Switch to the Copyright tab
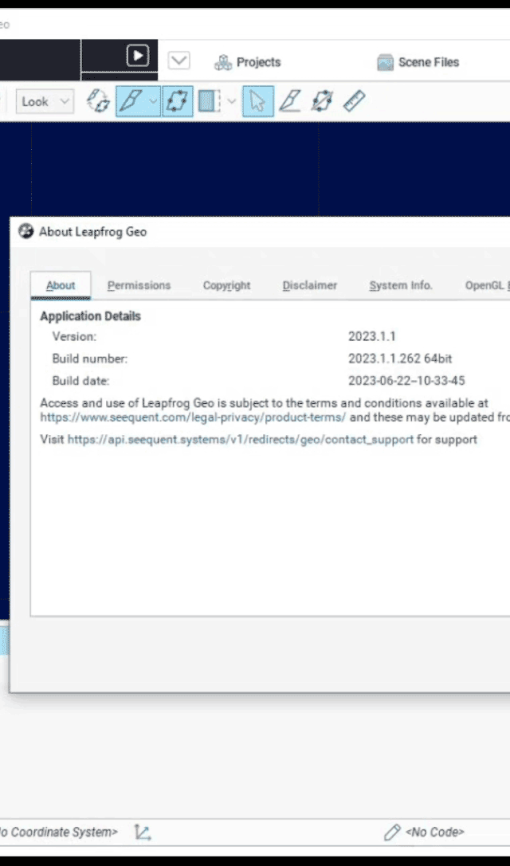 (x=227, y=286)
